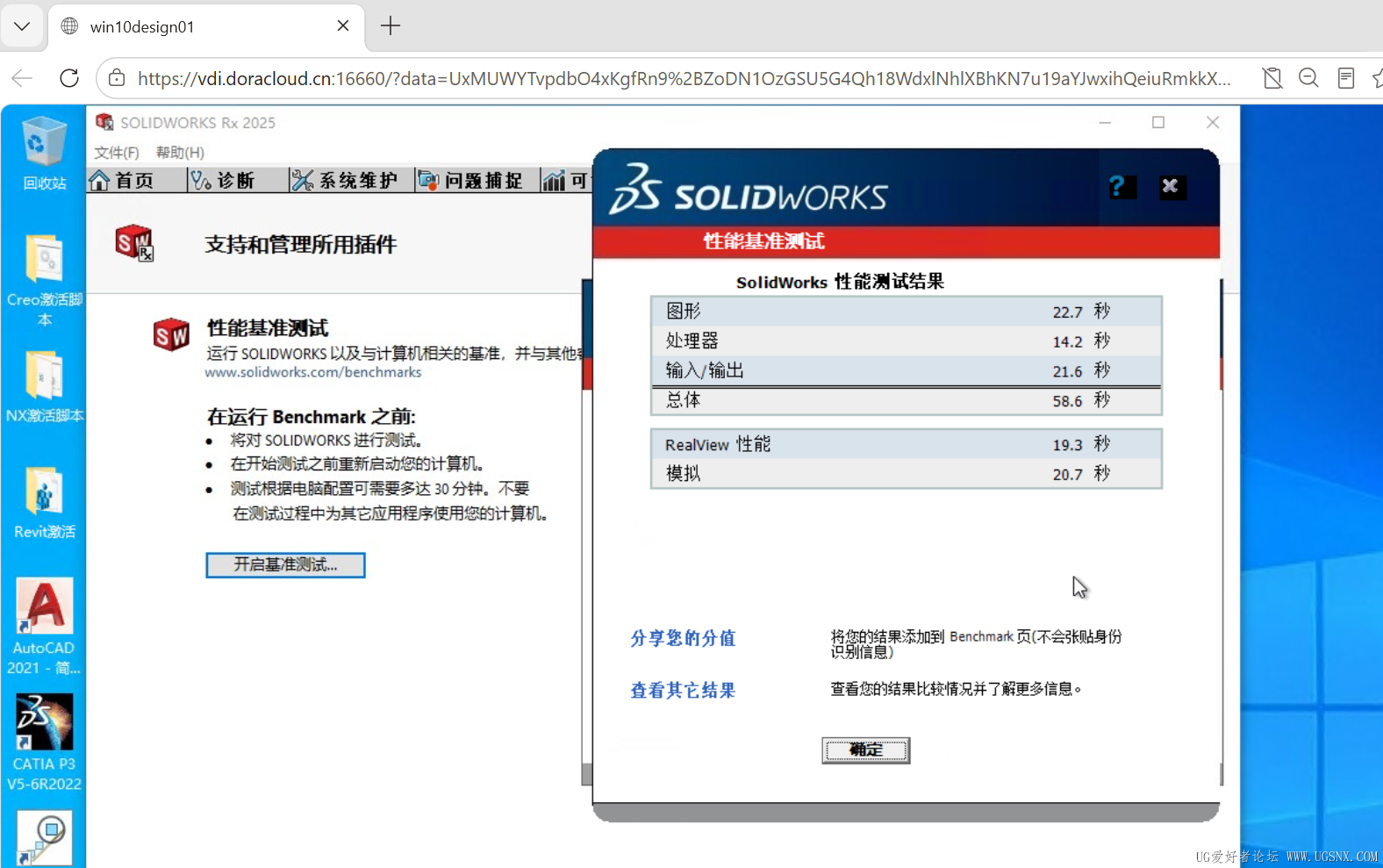Close the SOLIDWORKS benchmark results dialog
This screenshot has height=868, width=1383.
point(1171,186)
